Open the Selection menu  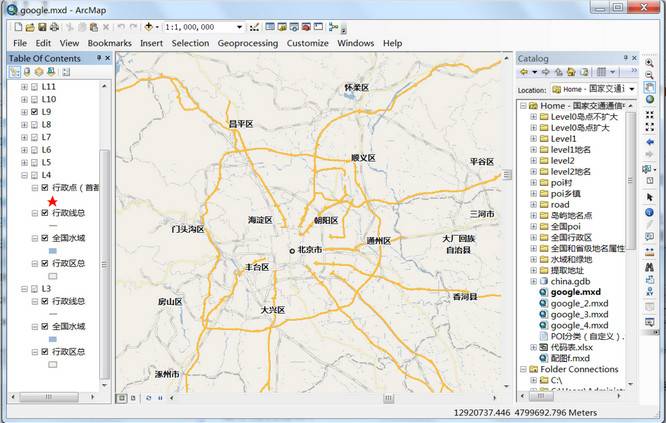(190, 43)
